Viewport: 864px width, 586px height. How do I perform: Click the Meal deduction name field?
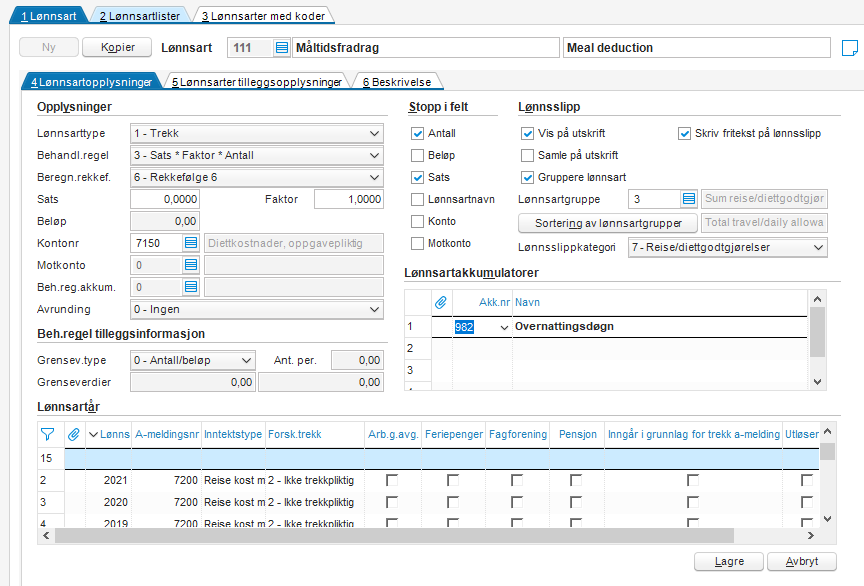pyautogui.click(x=696, y=48)
